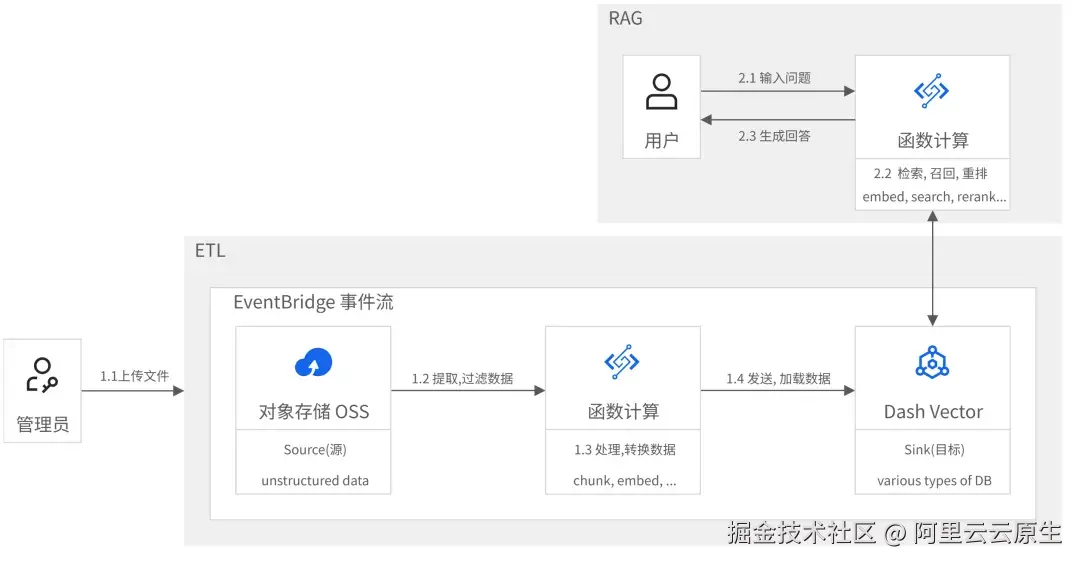This screenshot has height=564, width=1080.
Task: Select the 'Dash Vector' title
Action: click(x=933, y=412)
